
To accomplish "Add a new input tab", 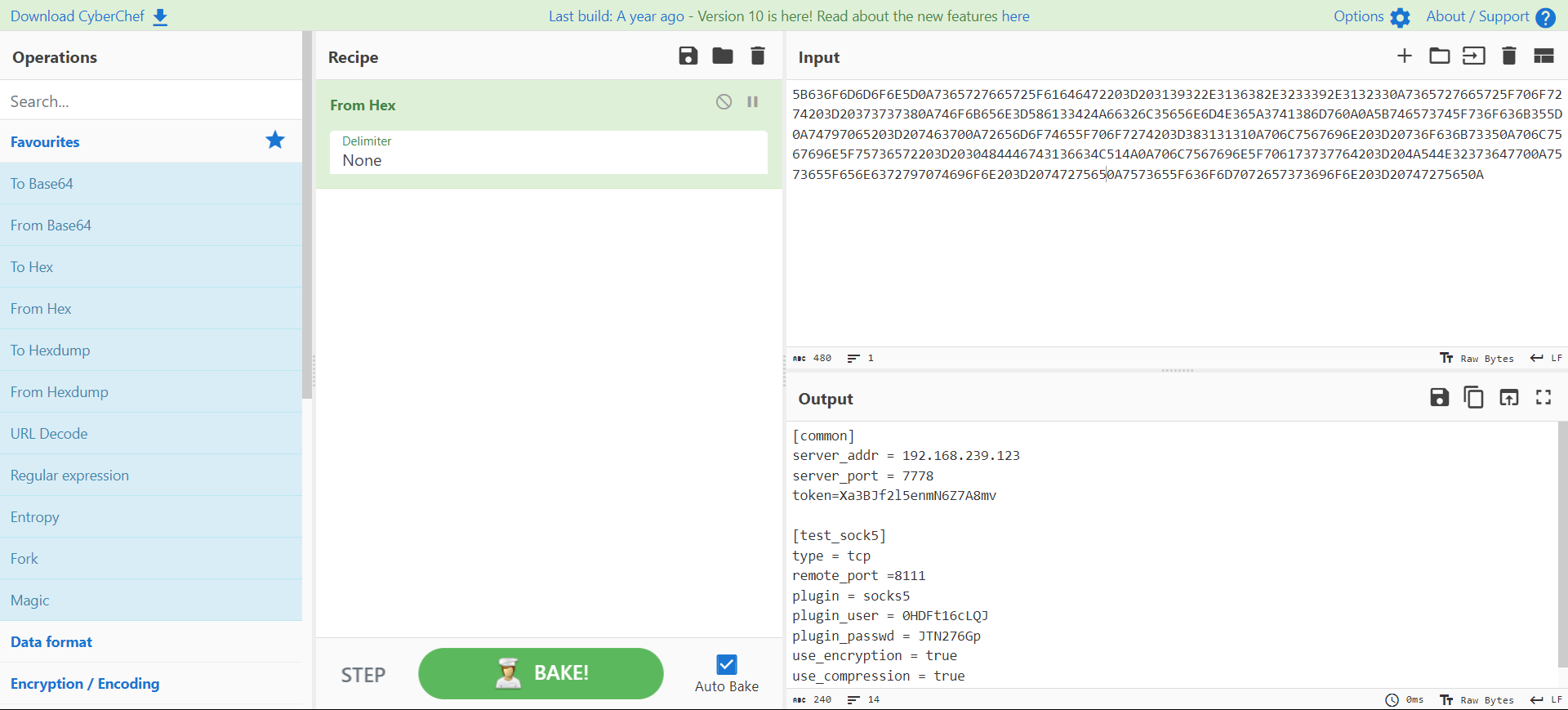I will (1405, 56).
